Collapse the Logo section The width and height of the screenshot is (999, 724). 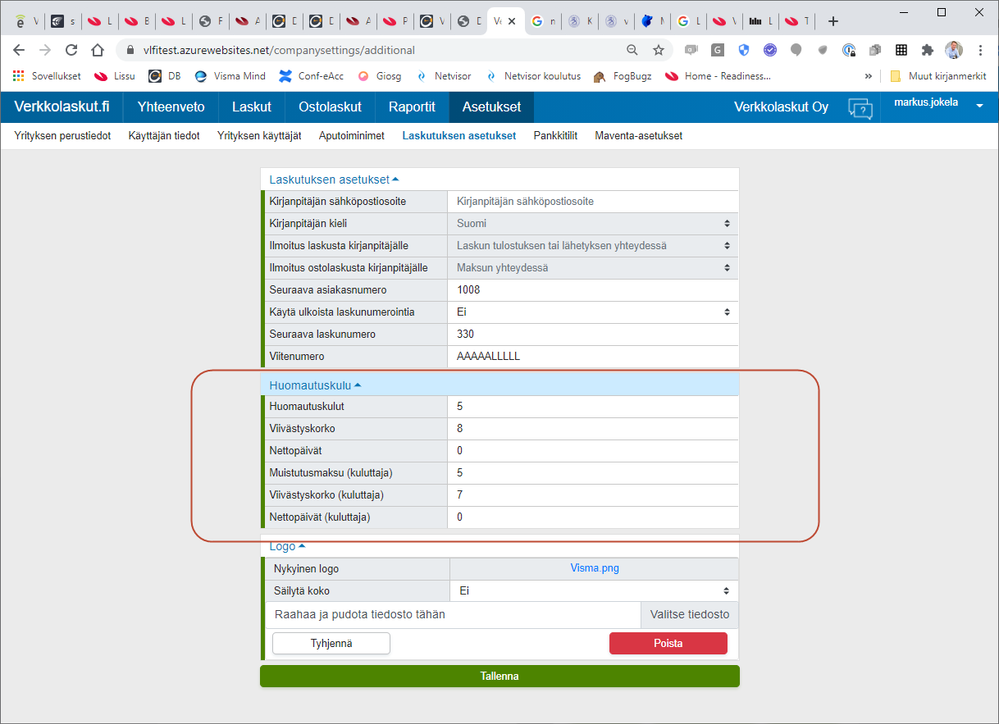[x=287, y=546]
